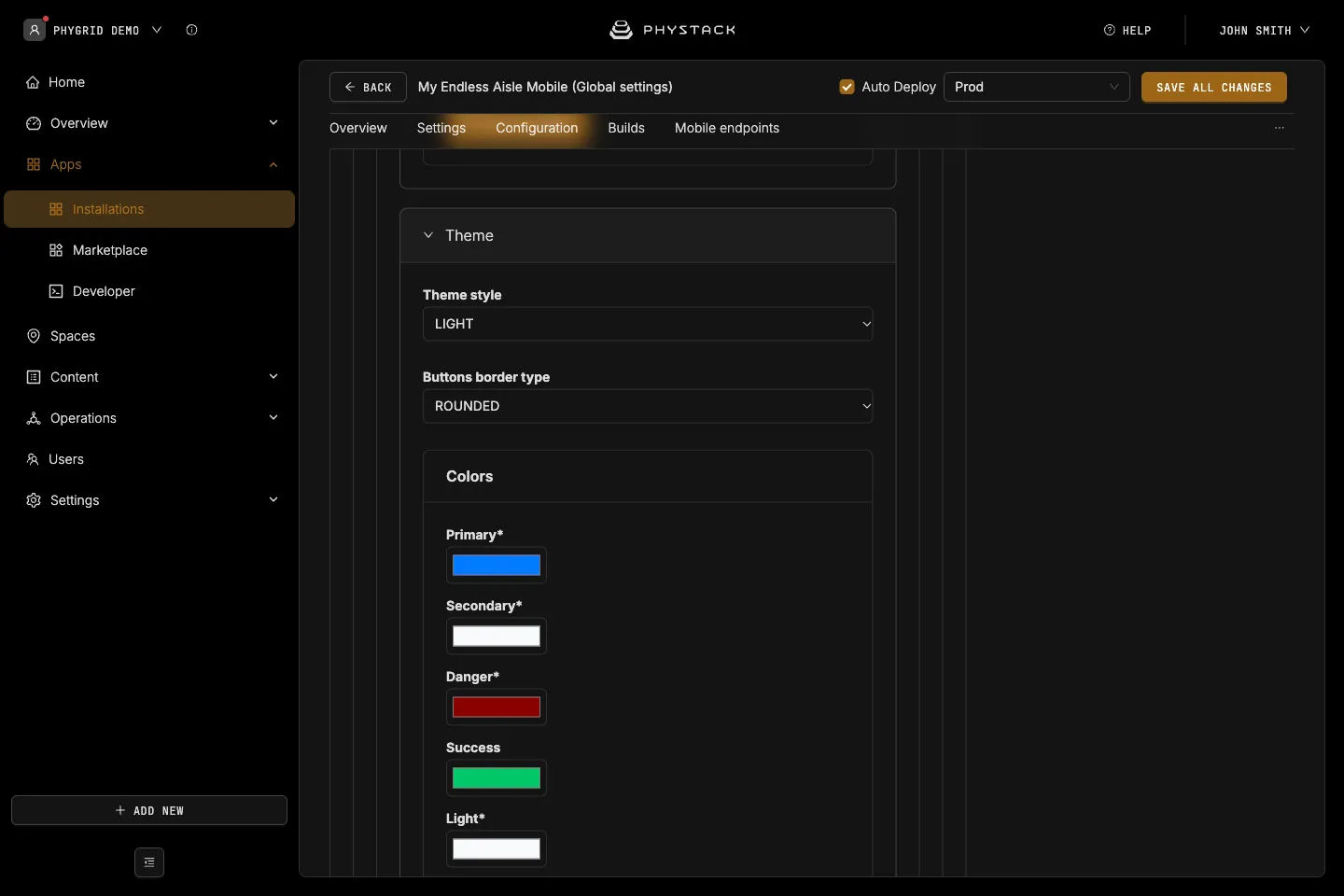
Task: Click the Spaces location pin icon
Action: (x=34, y=336)
